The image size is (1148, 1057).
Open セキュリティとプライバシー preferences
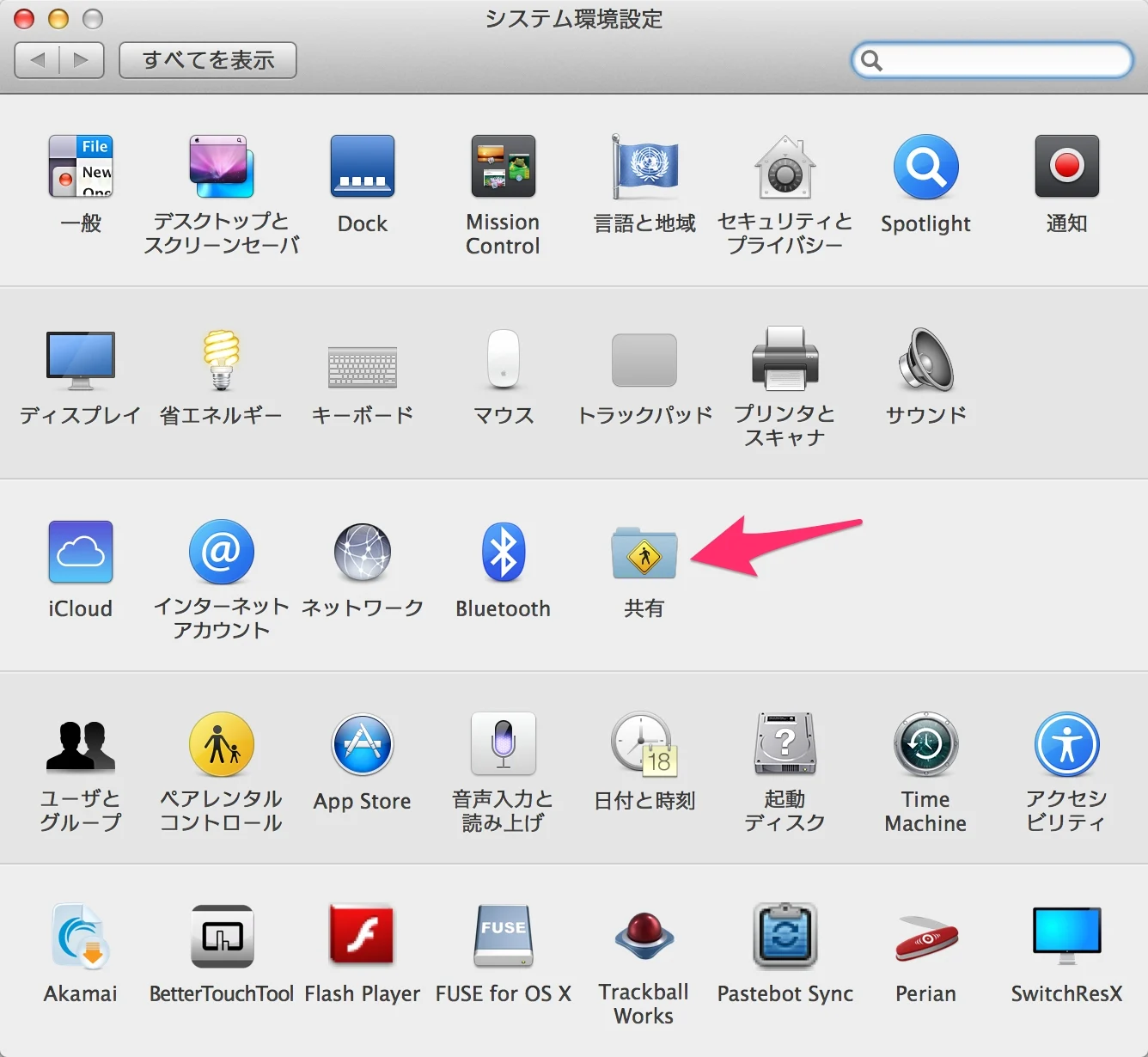pyautogui.click(x=785, y=167)
